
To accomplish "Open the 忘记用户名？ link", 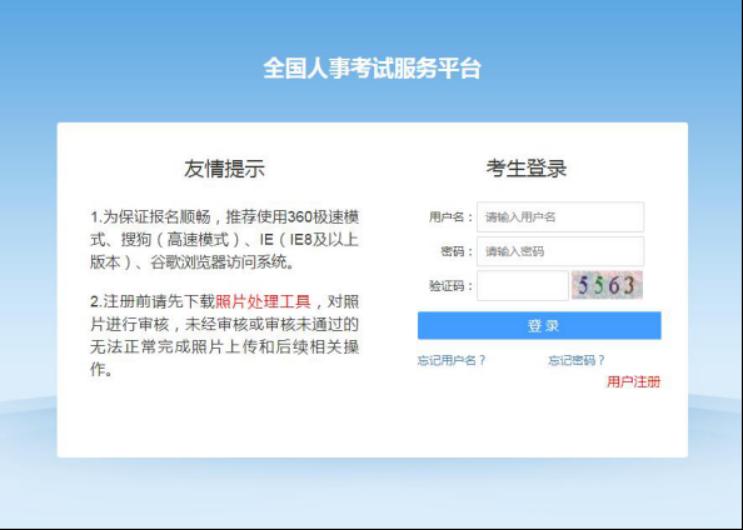I will pos(451,360).
